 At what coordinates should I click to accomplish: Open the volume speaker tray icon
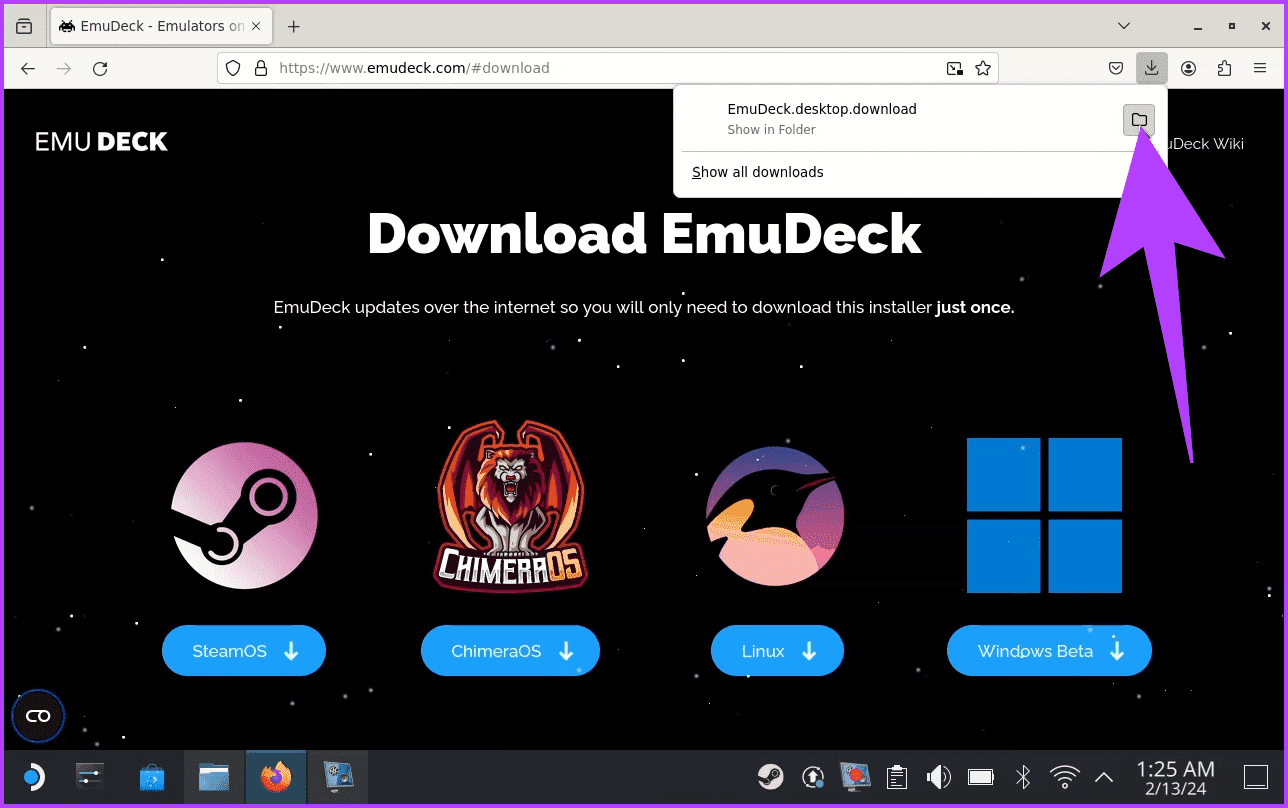(939, 777)
